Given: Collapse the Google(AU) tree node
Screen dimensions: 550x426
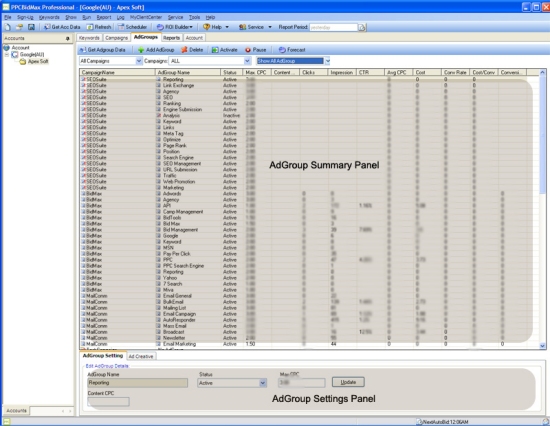Looking at the screenshot, I should [x=6, y=54].
